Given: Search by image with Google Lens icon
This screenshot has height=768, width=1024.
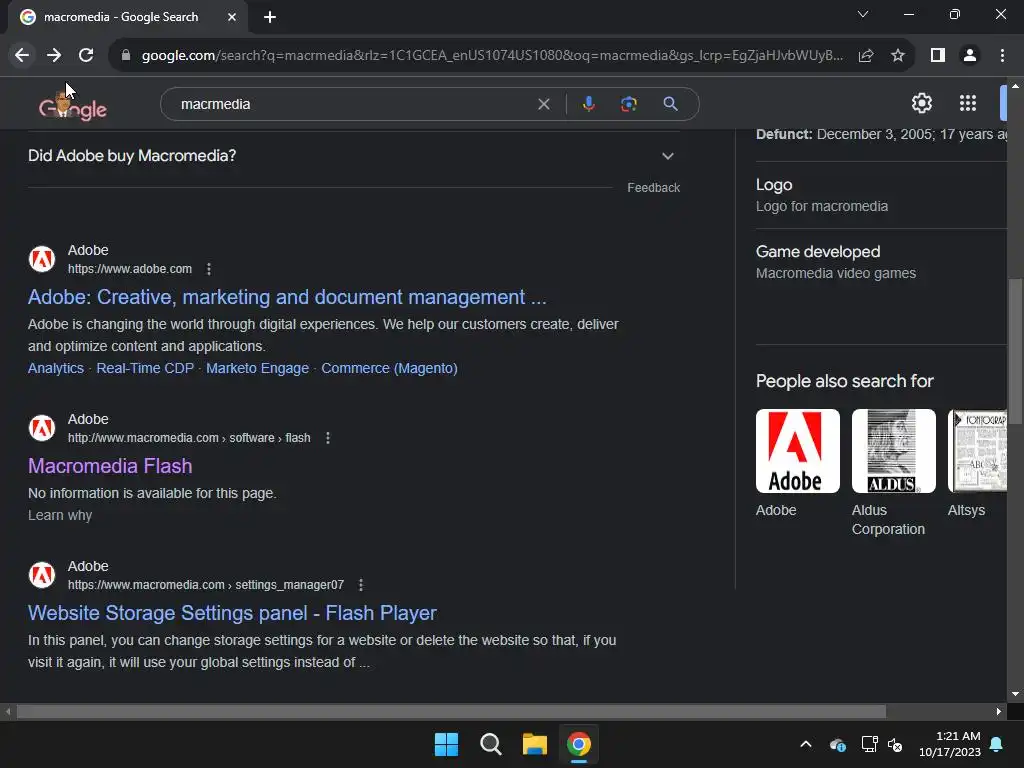Looking at the screenshot, I should point(629,104).
